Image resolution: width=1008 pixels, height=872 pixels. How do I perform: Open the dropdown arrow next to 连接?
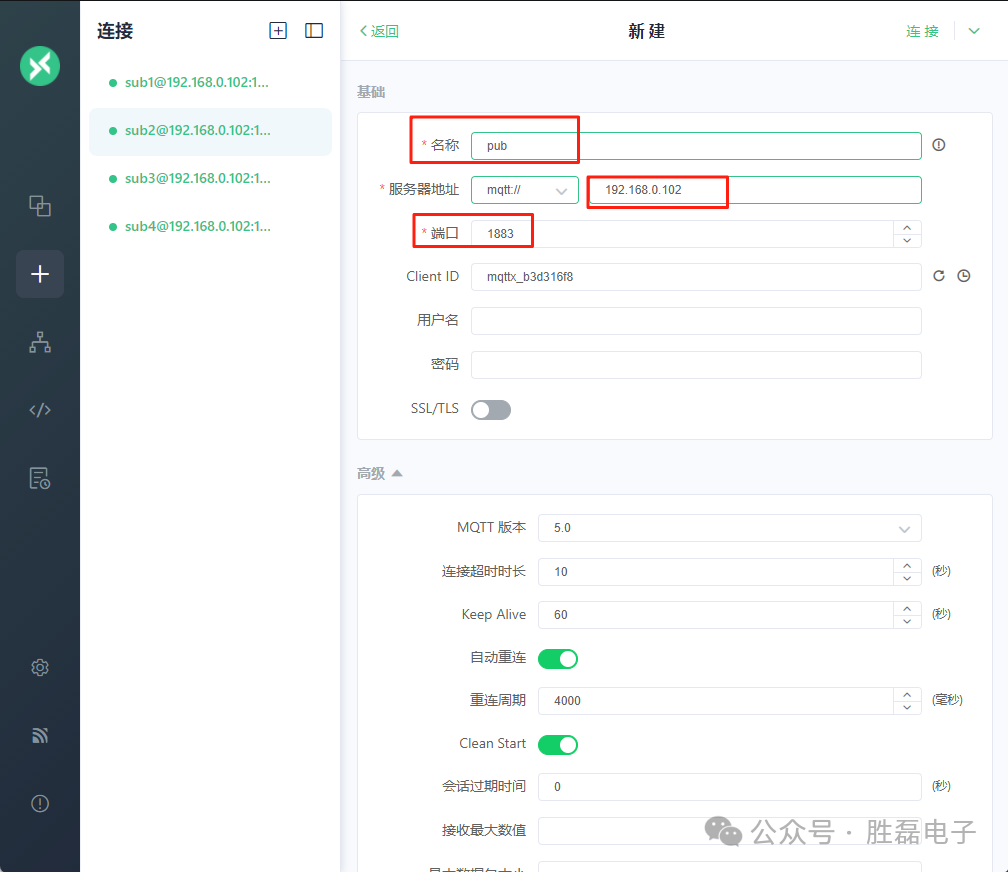[x=974, y=31]
